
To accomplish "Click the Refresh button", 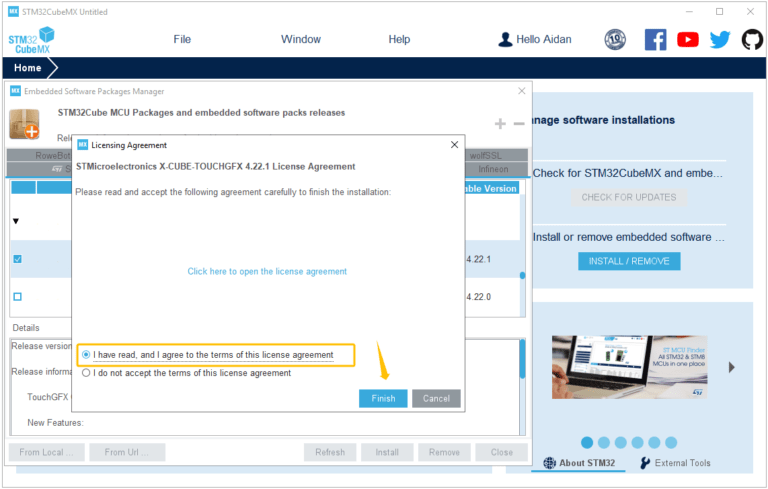I will click(x=330, y=452).
